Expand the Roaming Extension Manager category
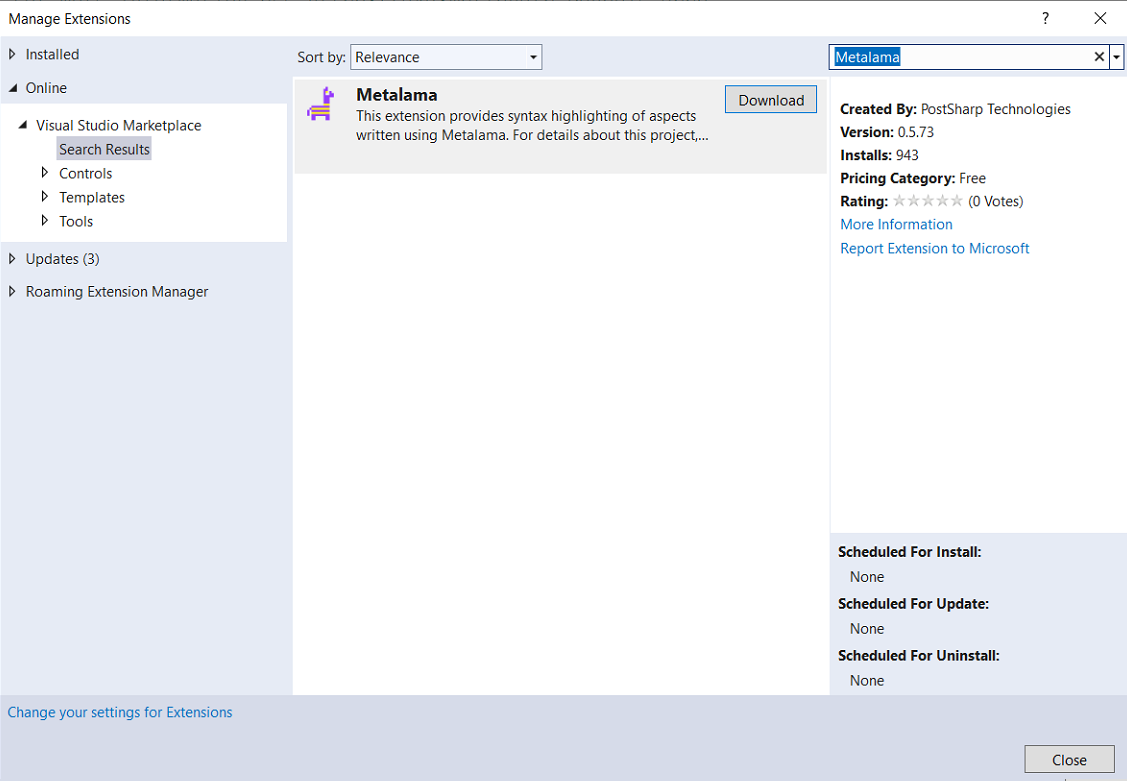Image resolution: width=1127 pixels, height=781 pixels. coord(13,292)
